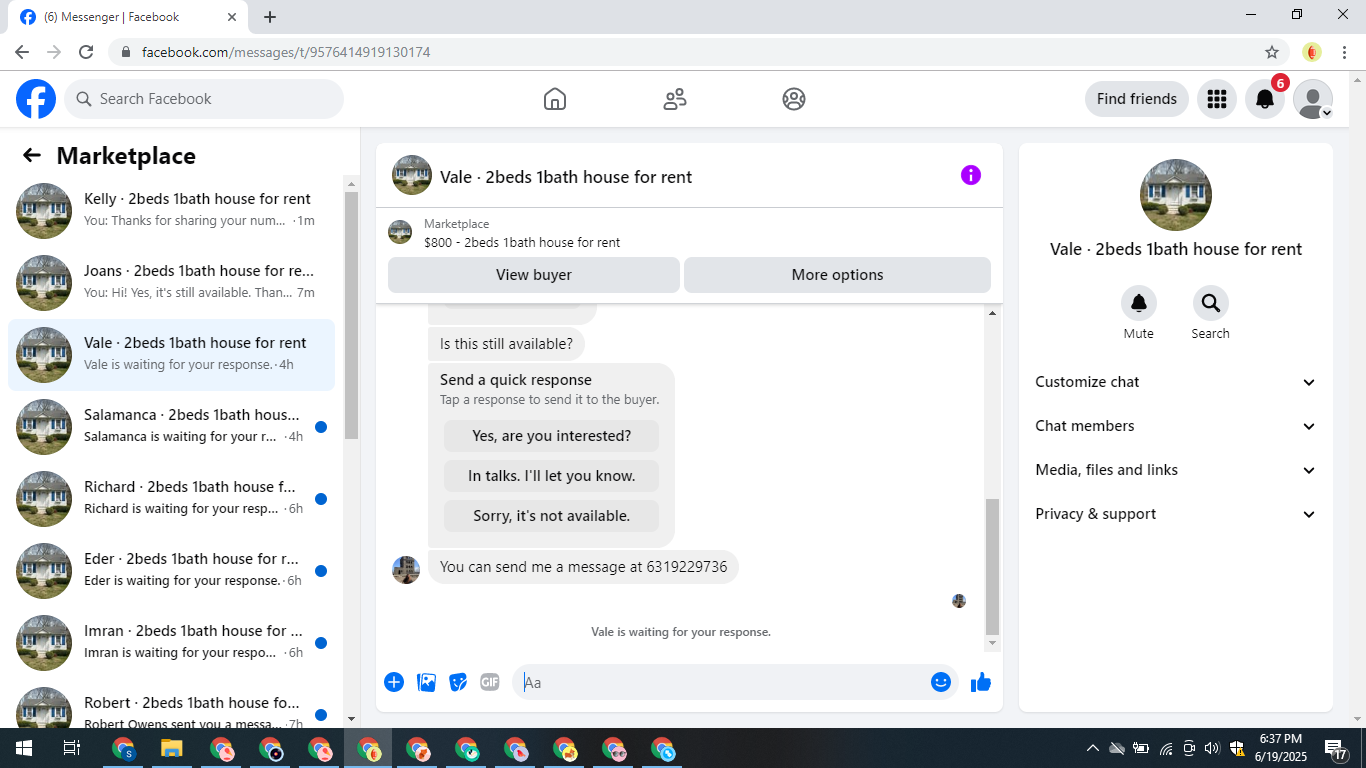Show hidden system tray icons
This screenshot has height=768, width=1366.
click(1093, 748)
